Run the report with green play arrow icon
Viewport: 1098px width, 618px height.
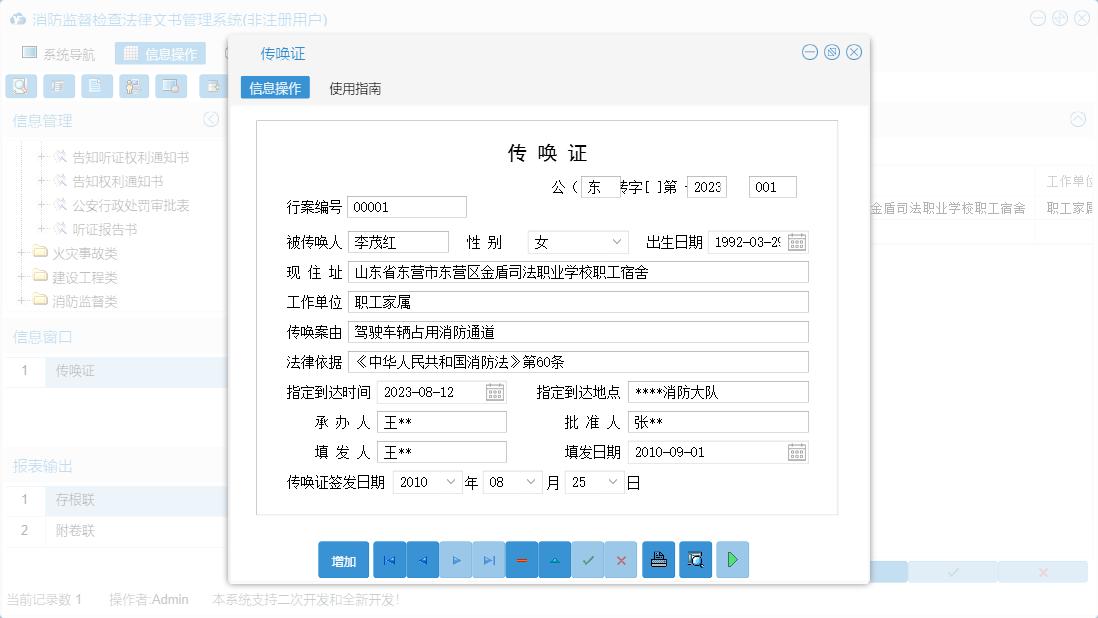coord(732,559)
